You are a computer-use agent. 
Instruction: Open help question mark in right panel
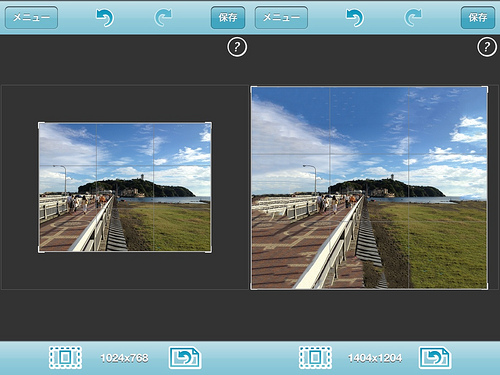(487, 47)
